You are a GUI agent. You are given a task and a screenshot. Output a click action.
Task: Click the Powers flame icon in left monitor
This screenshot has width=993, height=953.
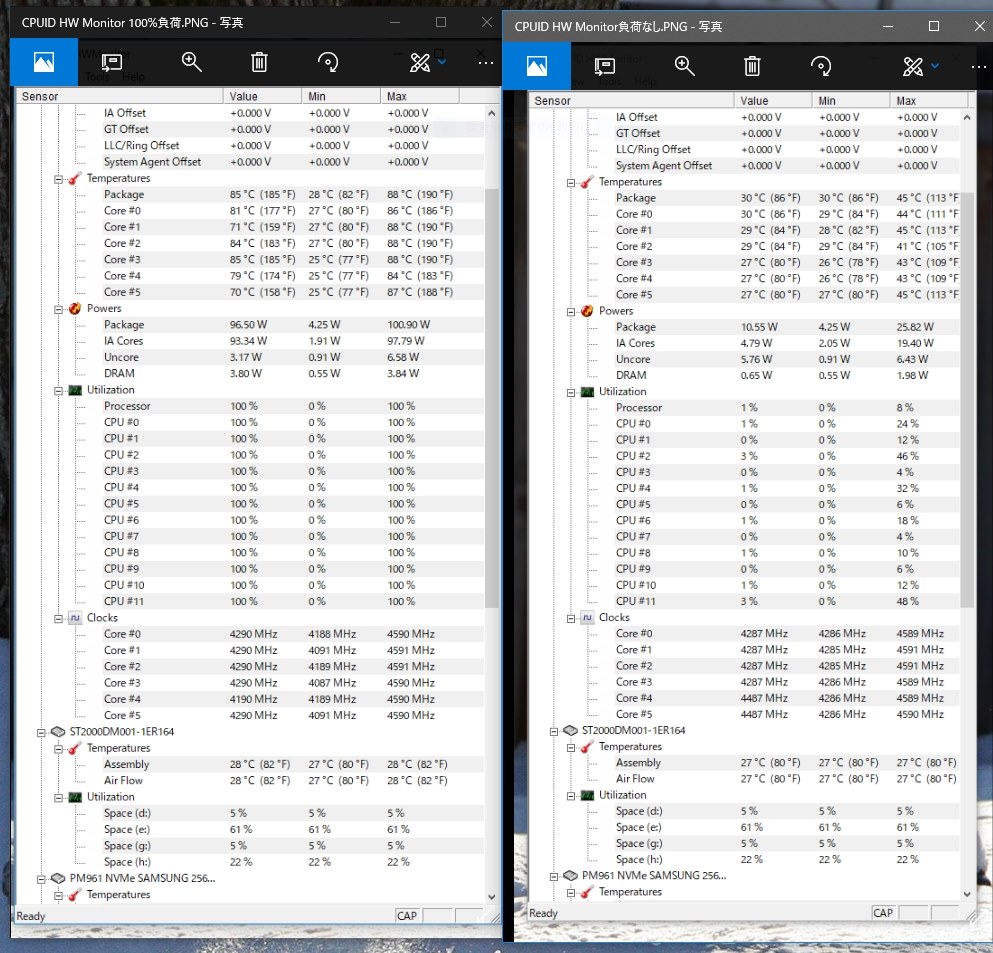coord(75,308)
